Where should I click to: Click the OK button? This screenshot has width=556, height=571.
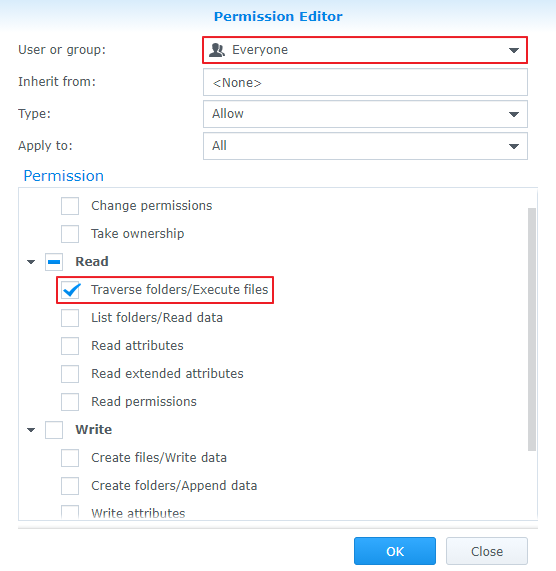(x=395, y=551)
